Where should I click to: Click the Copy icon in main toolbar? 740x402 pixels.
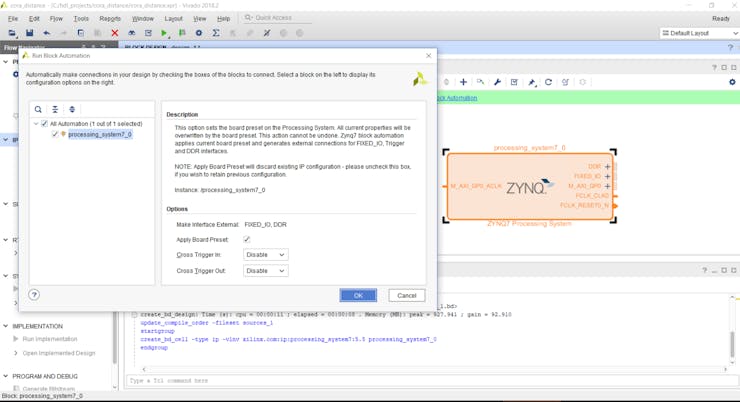(81, 33)
